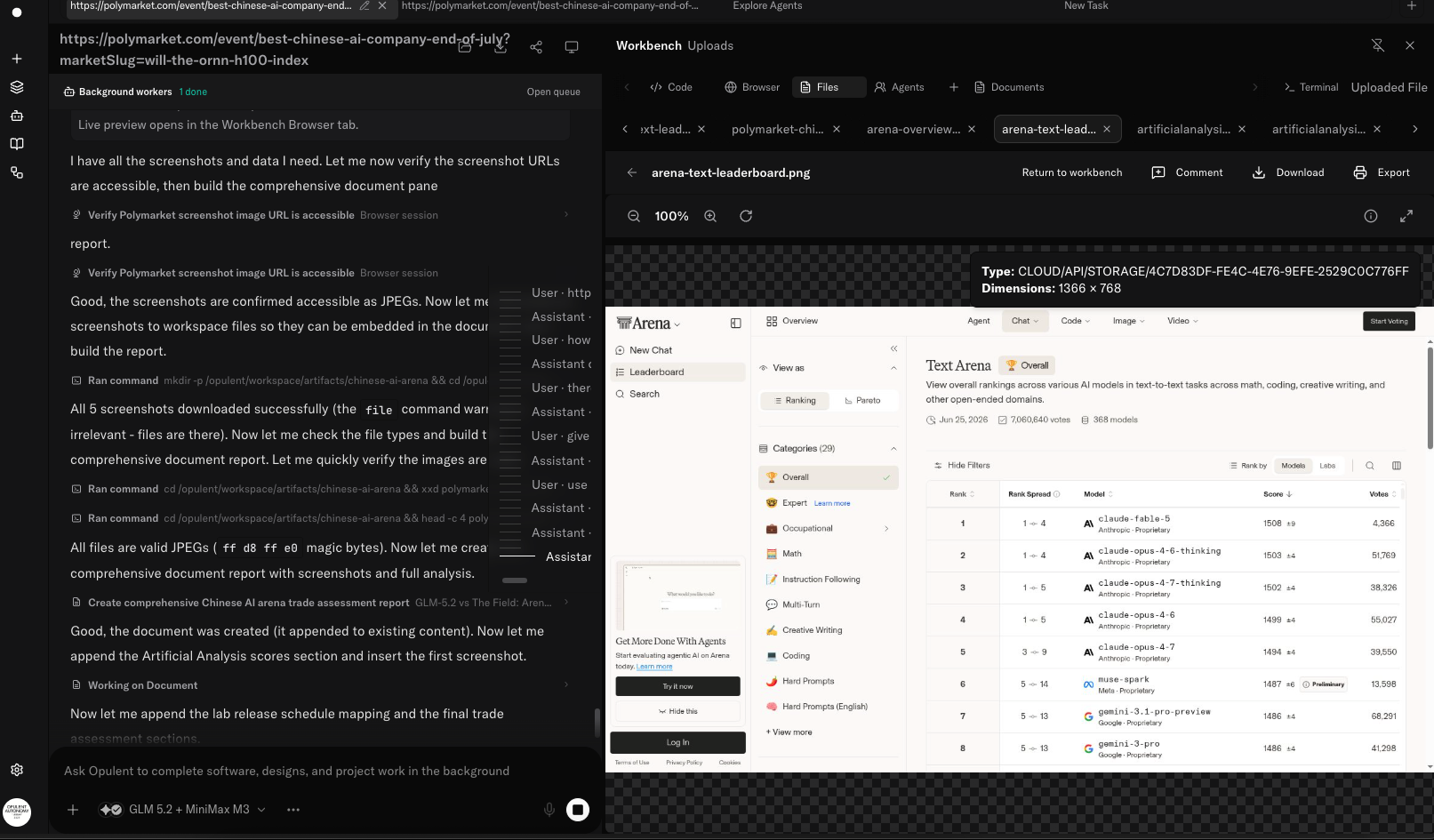Click the unpin icon in Workbench header
This screenshot has height=840, width=1434.
click(1378, 45)
